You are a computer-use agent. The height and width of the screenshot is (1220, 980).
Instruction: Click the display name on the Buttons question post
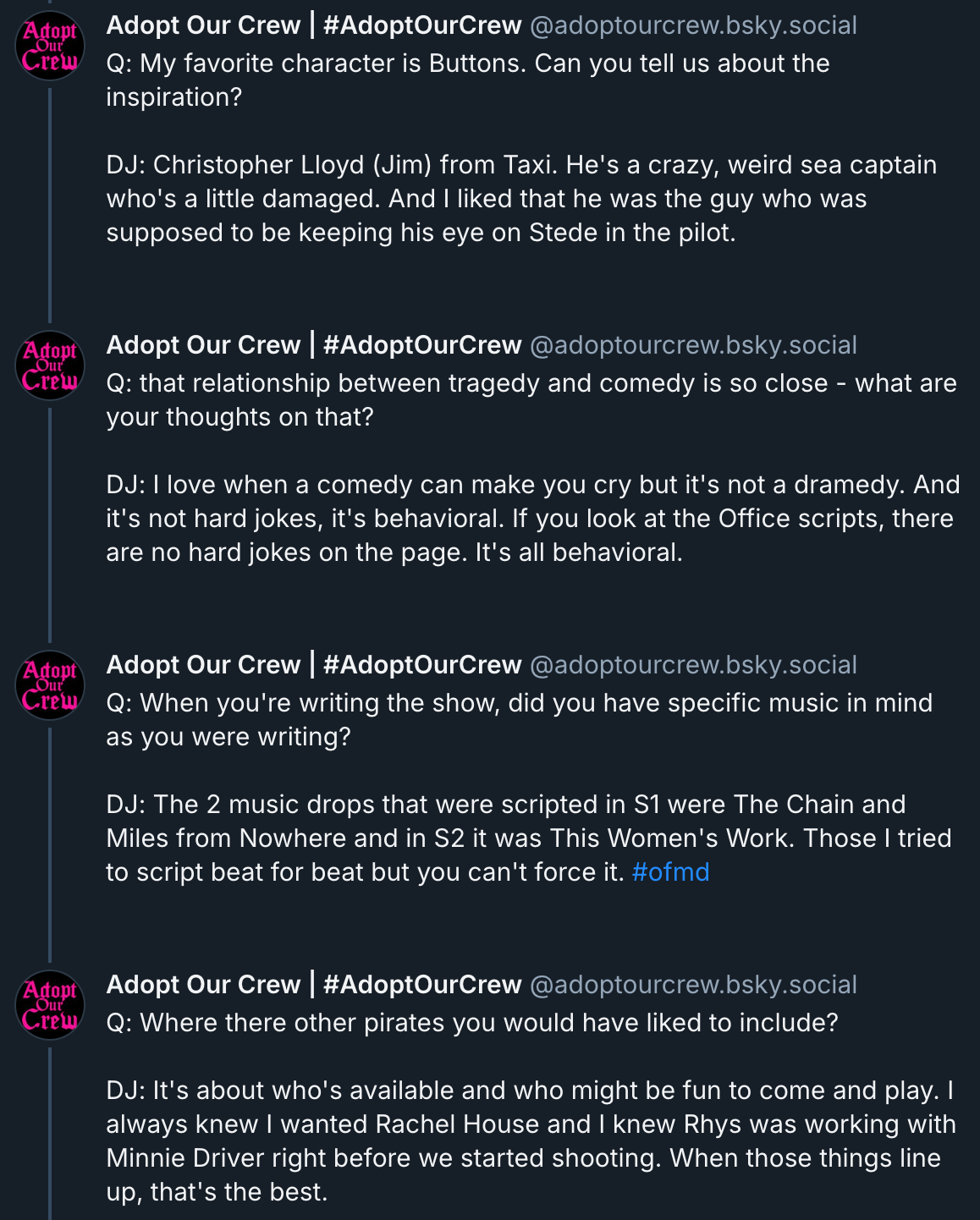coord(313,25)
